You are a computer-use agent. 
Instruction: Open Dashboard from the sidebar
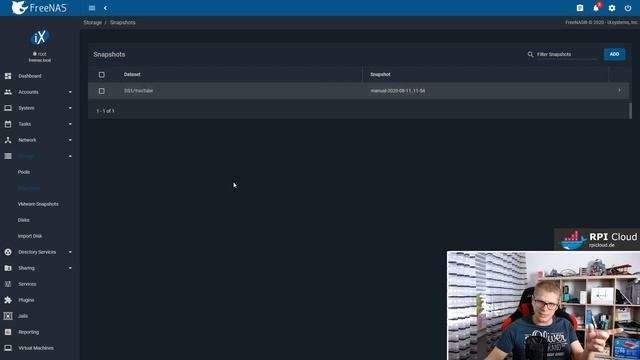tap(30, 76)
